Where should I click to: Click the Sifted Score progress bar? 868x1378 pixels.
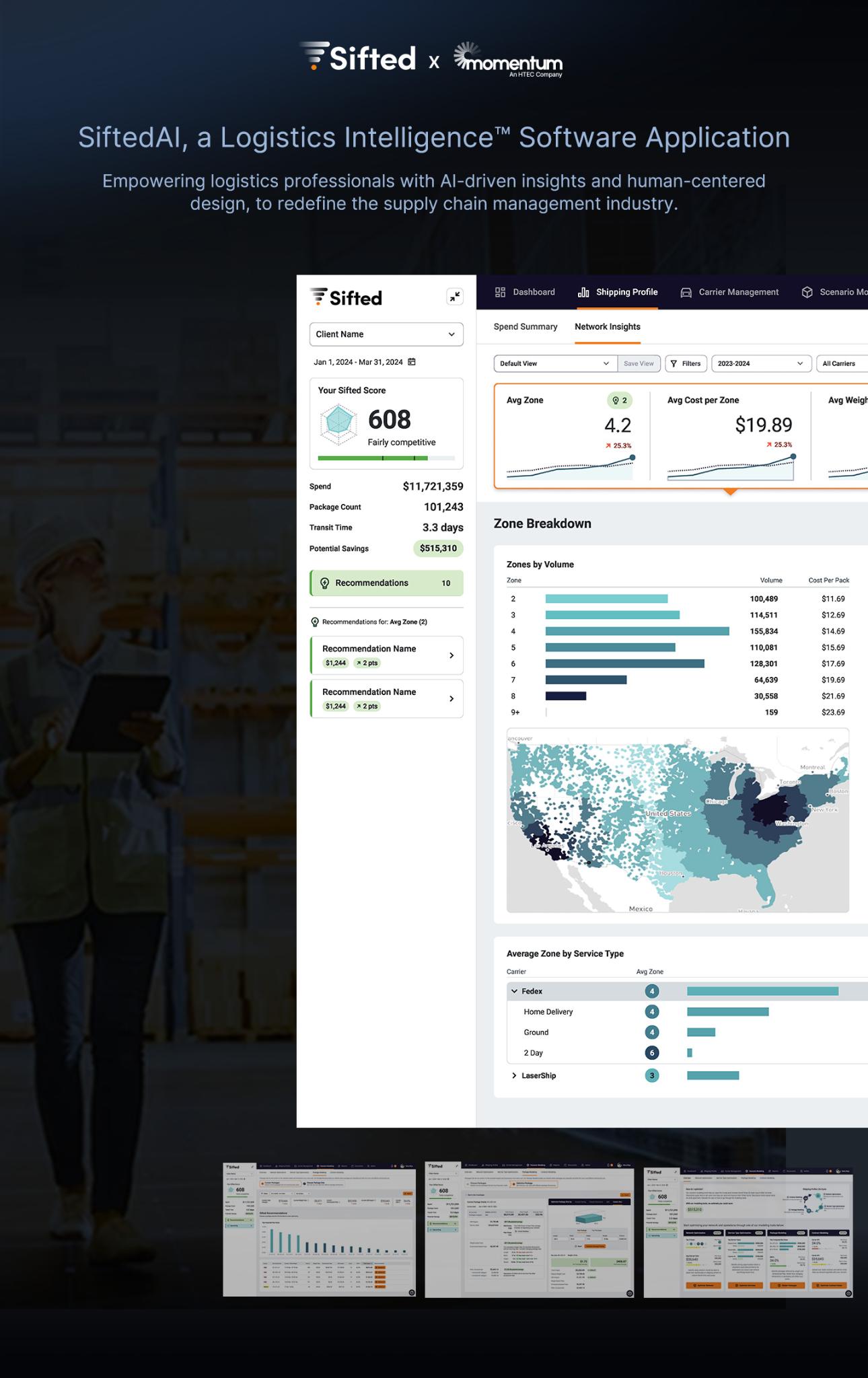coord(386,458)
